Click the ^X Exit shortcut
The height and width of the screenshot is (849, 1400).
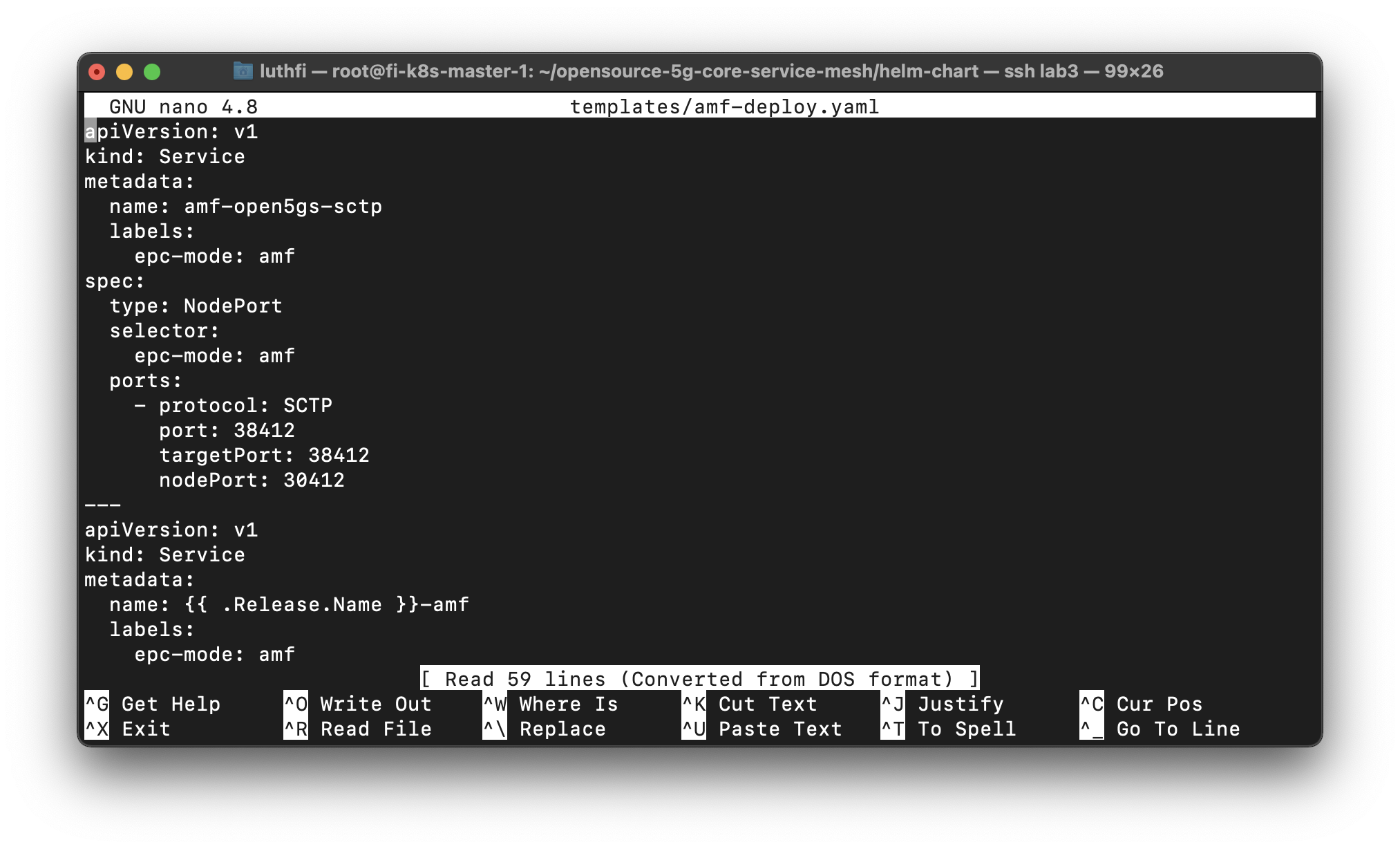tap(127, 729)
